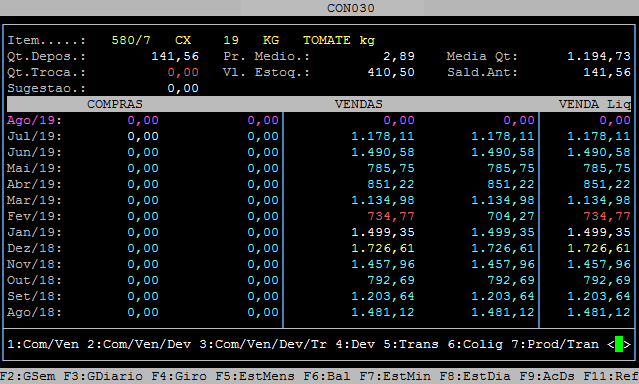
Task: Click the COMPRAS column header
Action: point(115,104)
